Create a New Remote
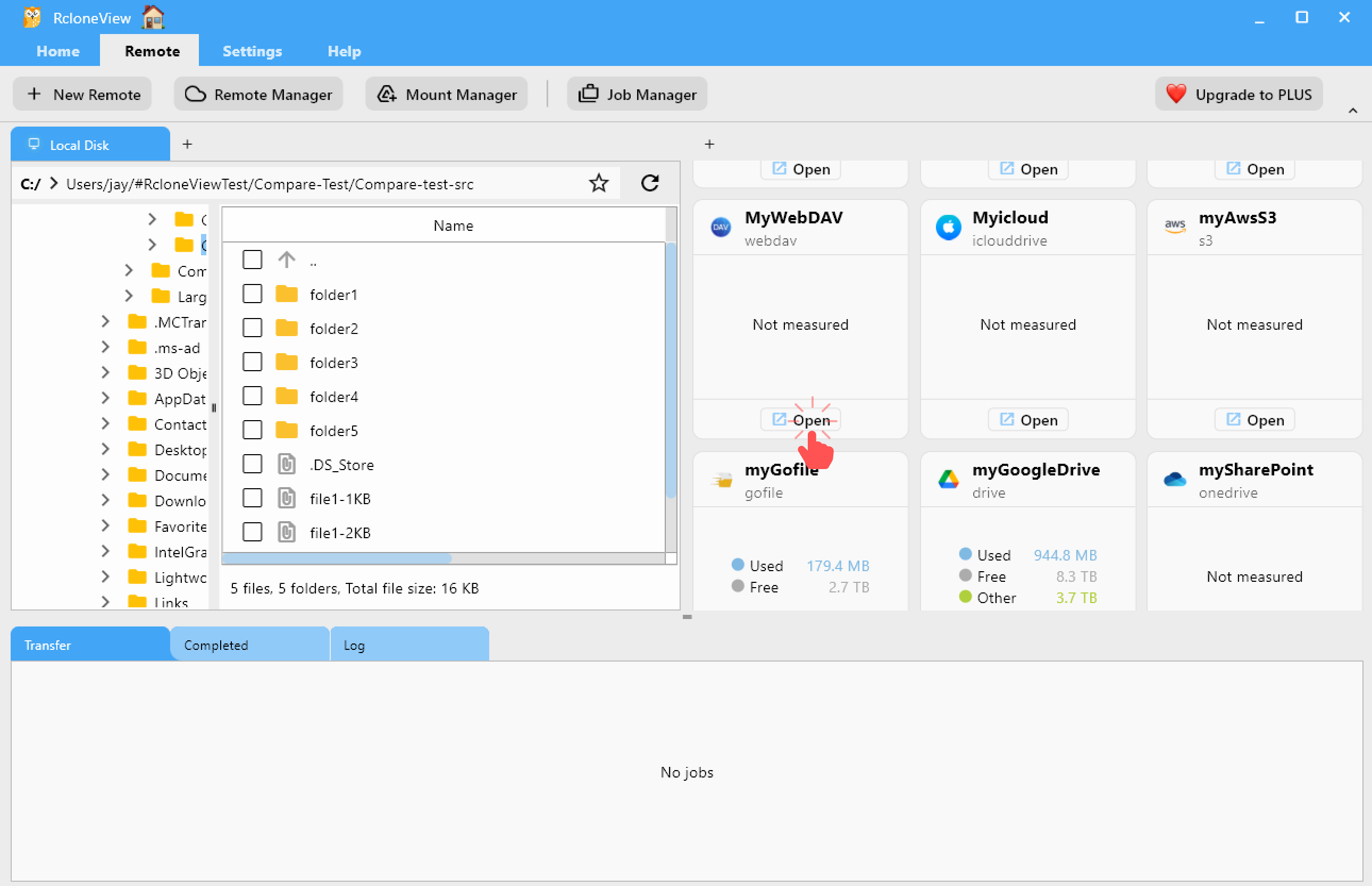1372x886 pixels. pos(82,94)
